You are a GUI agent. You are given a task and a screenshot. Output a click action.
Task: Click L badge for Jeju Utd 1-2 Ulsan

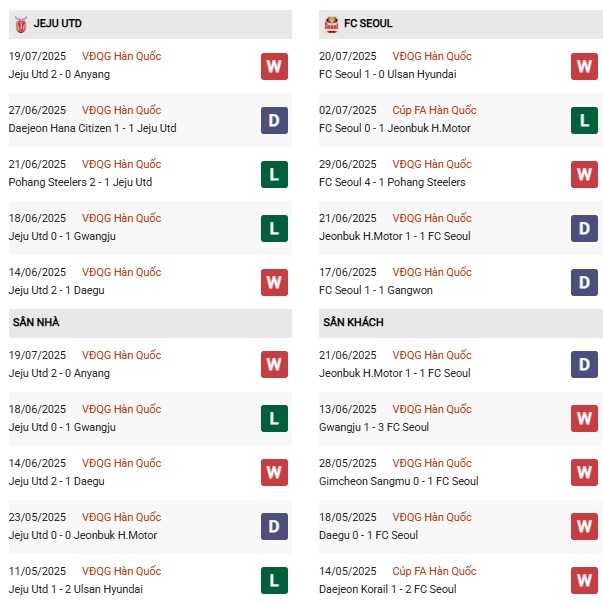coord(274,581)
